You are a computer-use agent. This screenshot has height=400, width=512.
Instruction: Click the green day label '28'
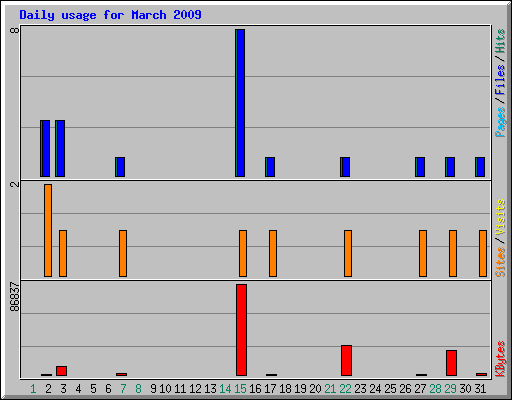[435, 389]
